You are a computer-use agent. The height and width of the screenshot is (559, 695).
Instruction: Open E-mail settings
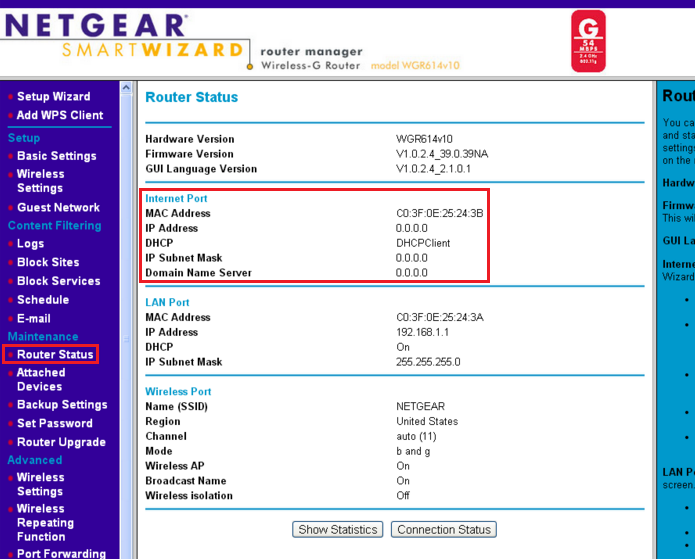[x=34, y=318]
